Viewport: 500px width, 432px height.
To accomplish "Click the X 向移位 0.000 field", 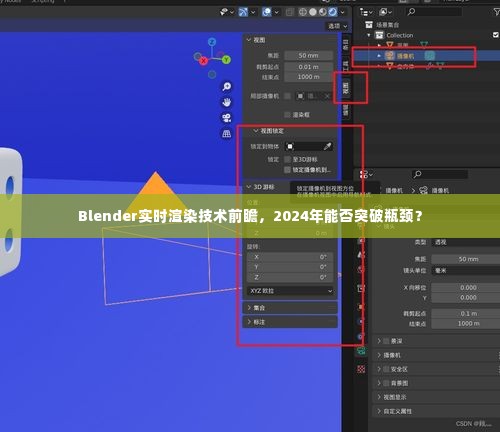I will coord(466,288).
